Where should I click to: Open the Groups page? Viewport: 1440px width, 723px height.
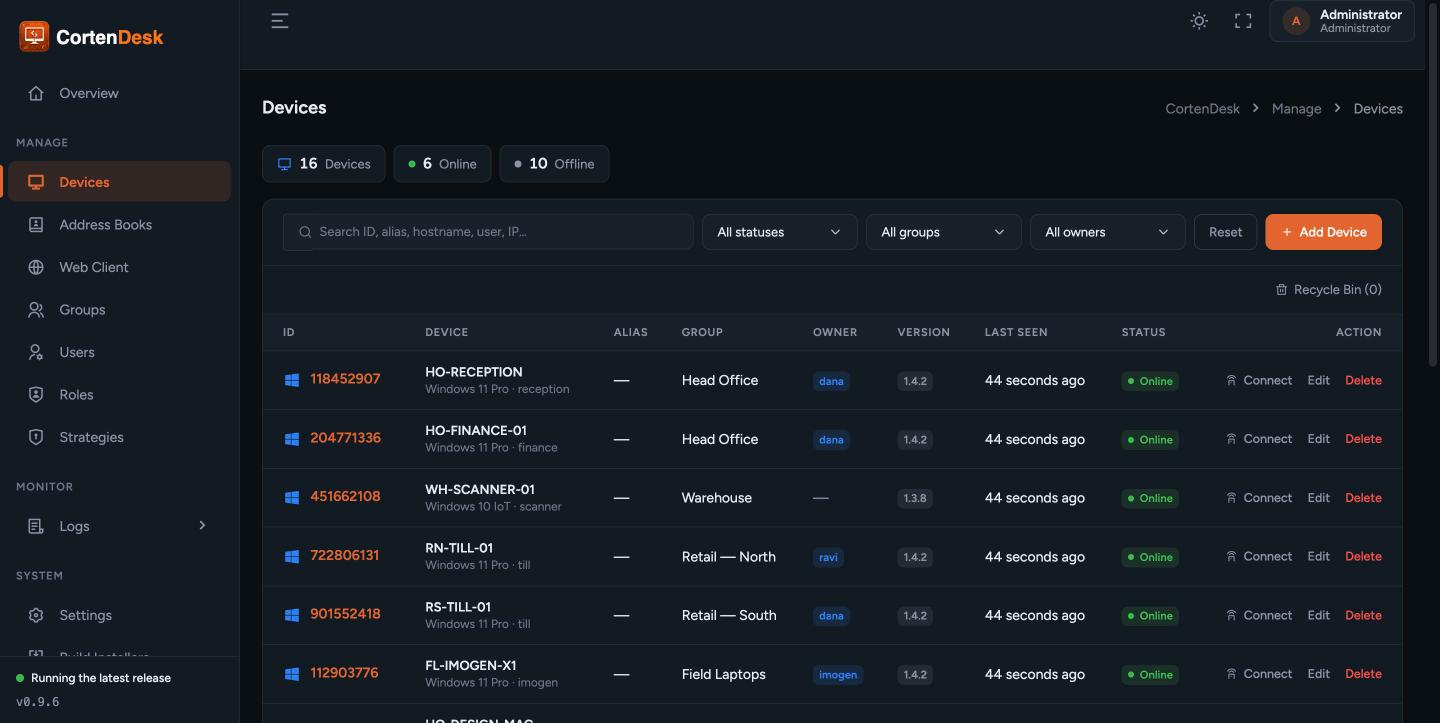pos(119,310)
